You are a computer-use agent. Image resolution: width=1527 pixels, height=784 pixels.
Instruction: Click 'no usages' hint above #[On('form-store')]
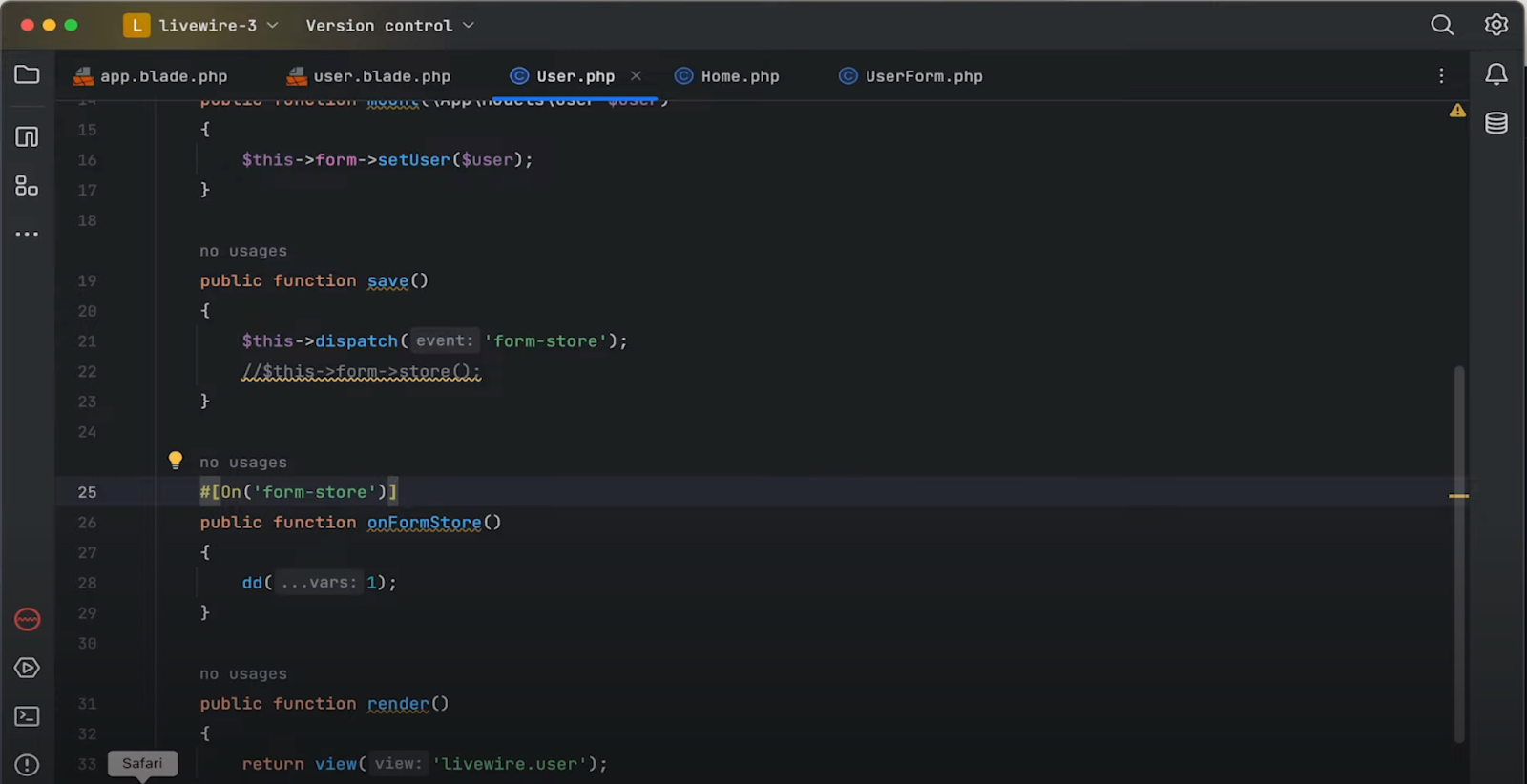243,463
